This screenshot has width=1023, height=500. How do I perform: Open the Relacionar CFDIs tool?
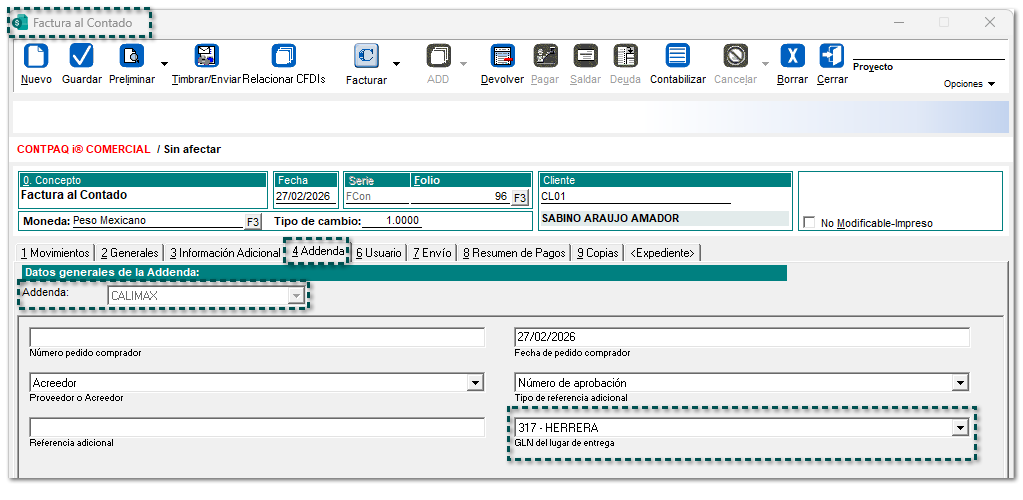[x=284, y=56]
